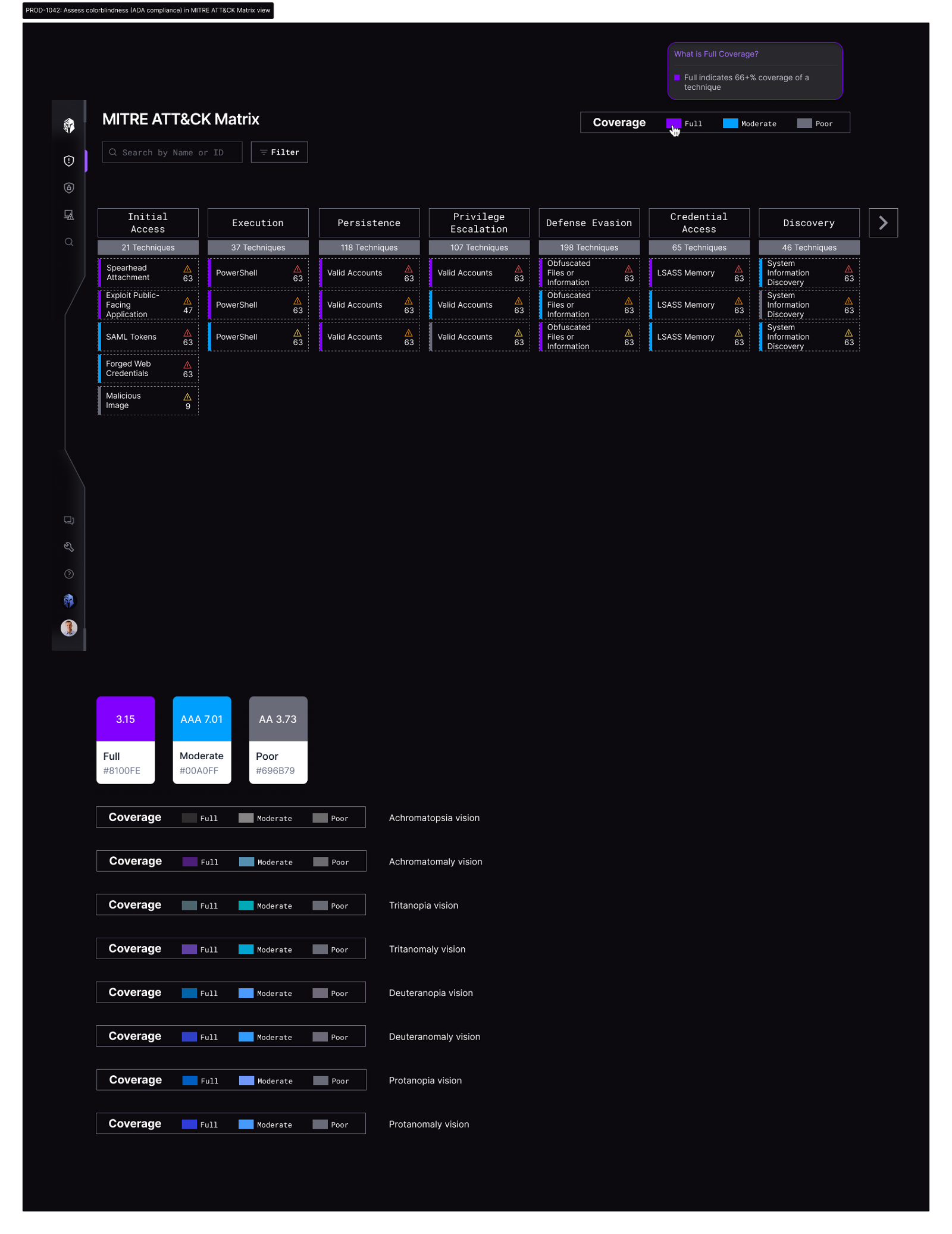The width and height of the screenshot is (952, 1234).
Task: Select the Privilege Escalation column header
Action: pos(479,223)
